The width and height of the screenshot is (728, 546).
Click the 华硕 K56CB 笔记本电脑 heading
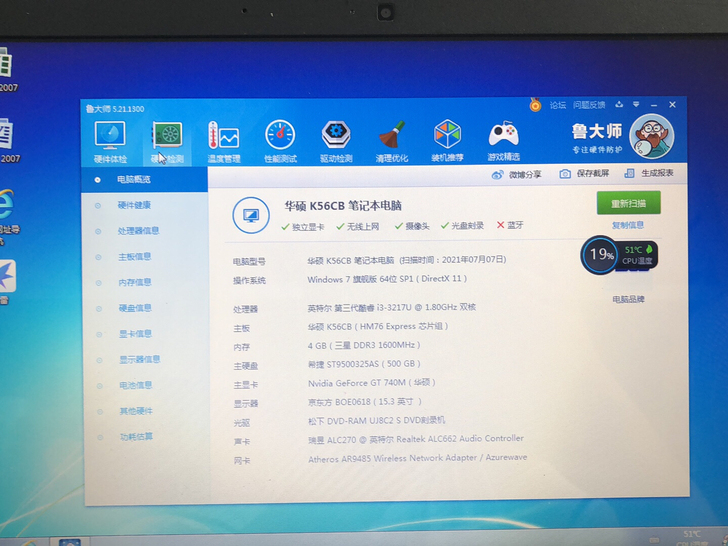point(343,206)
